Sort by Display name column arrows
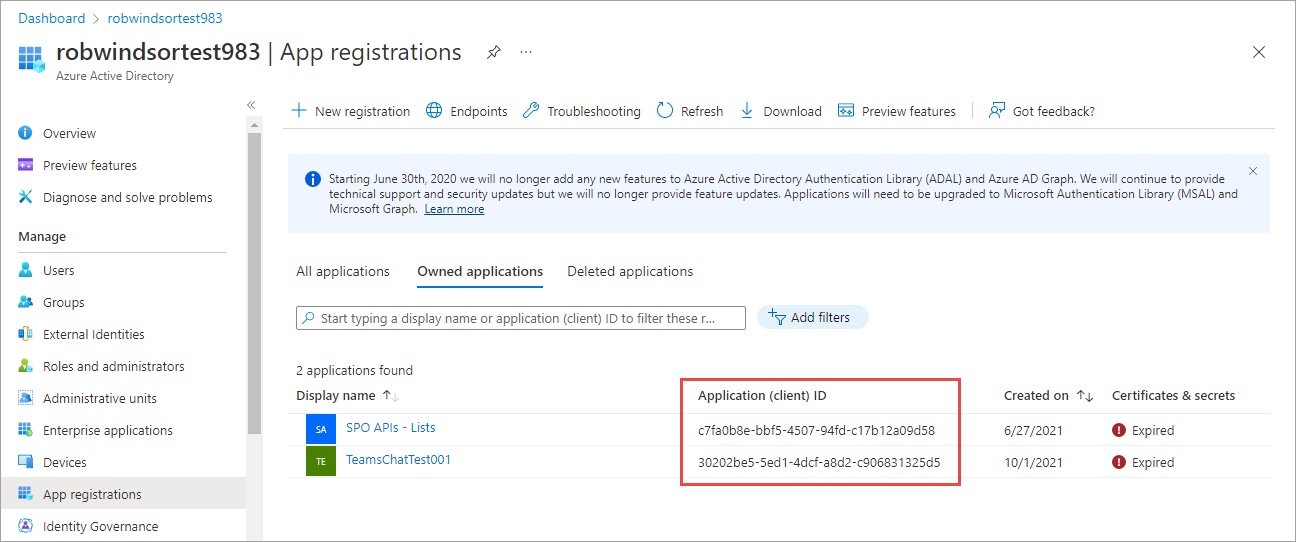This screenshot has height=542, width=1296. click(390, 396)
